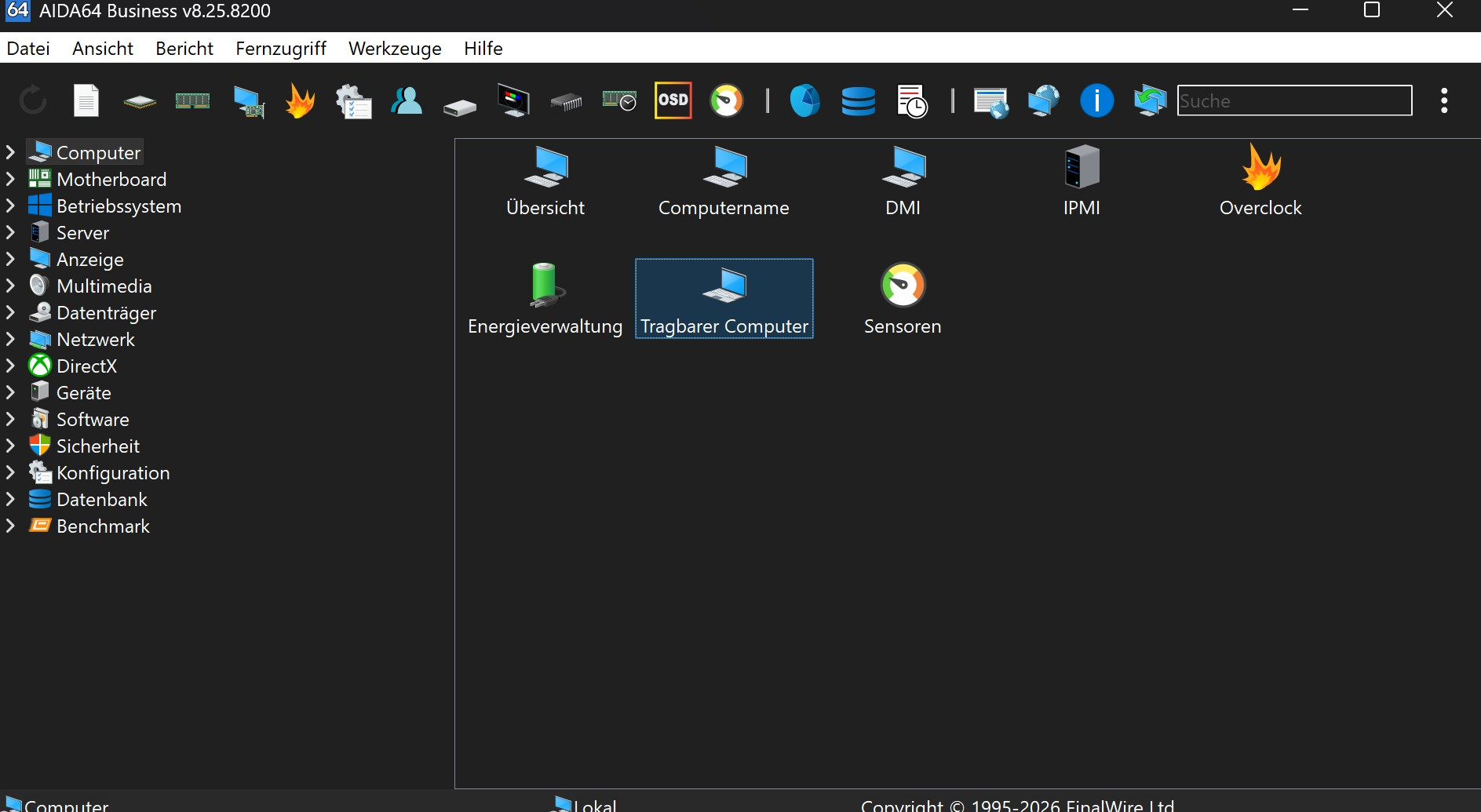Open the sensor gauge toolbar icon
Screen dimensions: 1481x812
tap(727, 100)
